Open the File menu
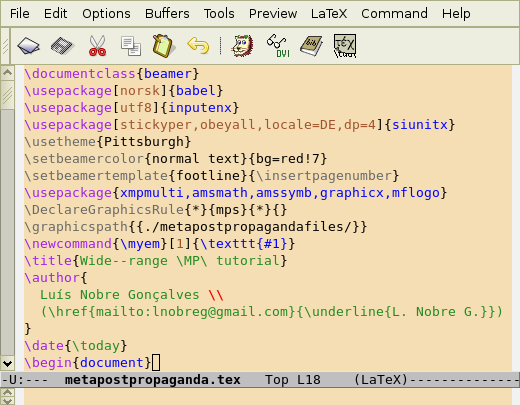520x405 pixels. (20, 14)
